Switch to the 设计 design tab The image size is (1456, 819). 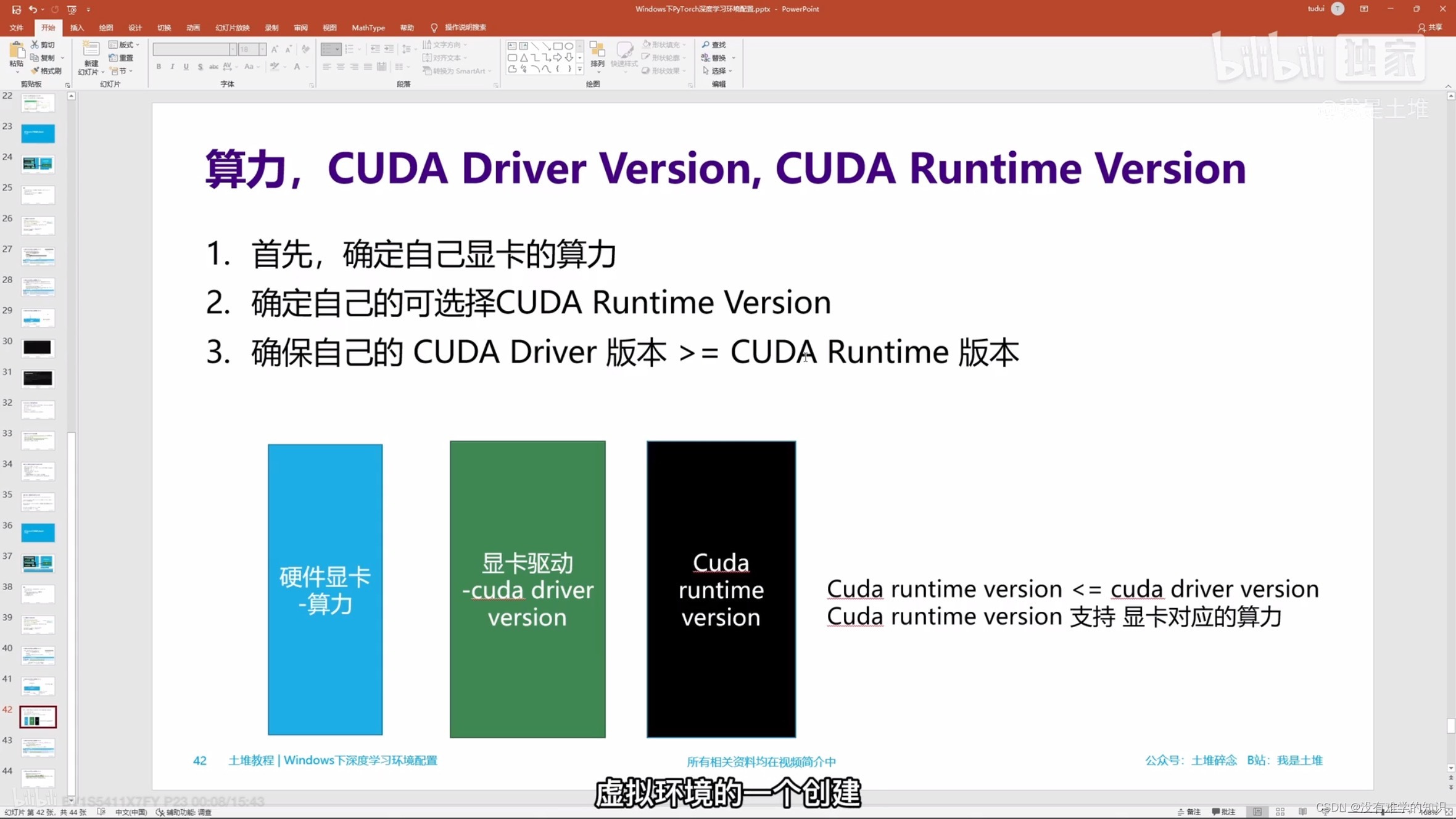click(135, 28)
